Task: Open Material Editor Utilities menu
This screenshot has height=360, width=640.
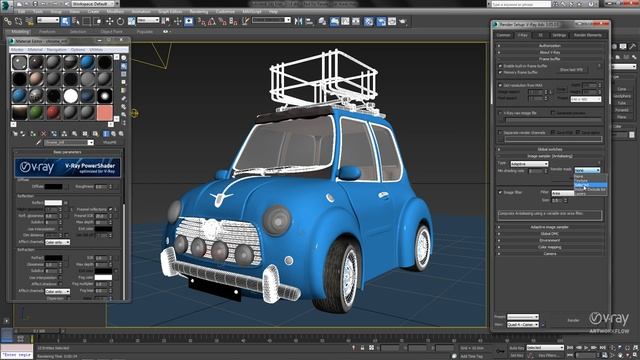Action: [x=96, y=49]
